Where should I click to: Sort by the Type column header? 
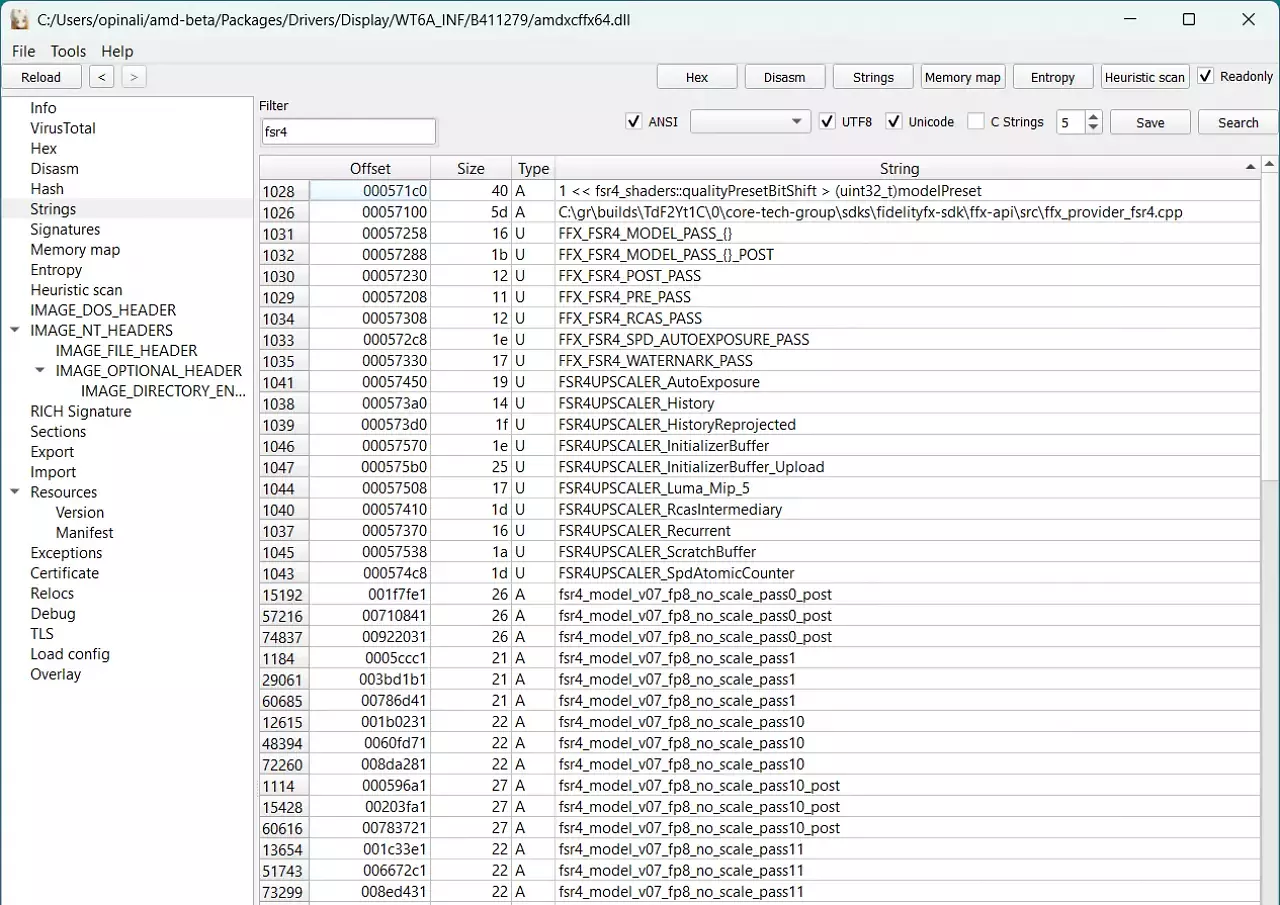[x=533, y=169]
